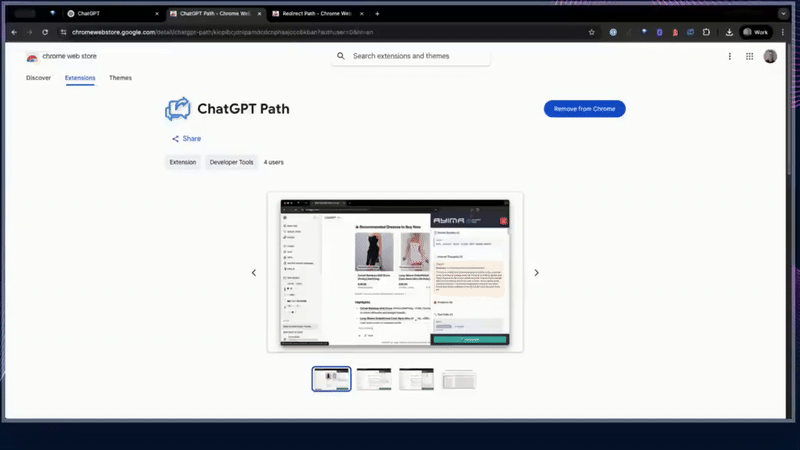Open the Google apps grid
800x450 pixels.
749,56
